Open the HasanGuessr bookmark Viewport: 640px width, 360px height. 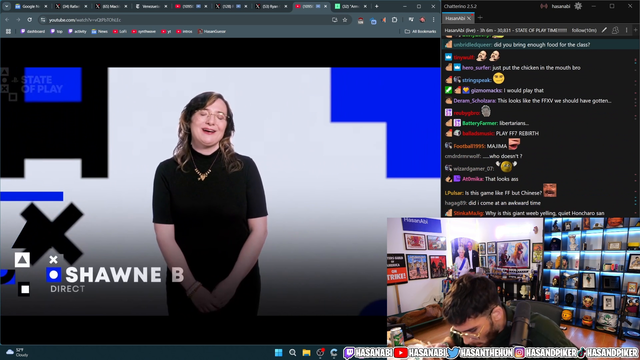pyautogui.click(x=212, y=31)
